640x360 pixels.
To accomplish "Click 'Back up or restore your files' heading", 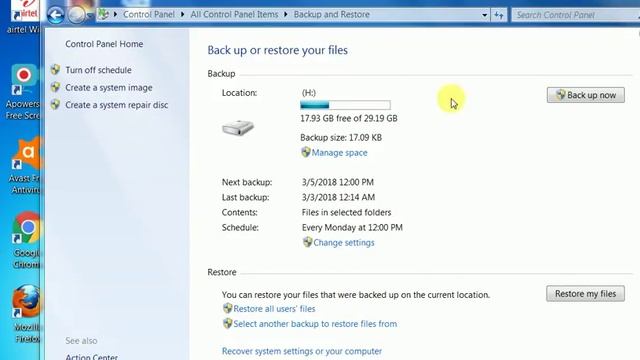I will pyautogui.click(x=278, y=50).
